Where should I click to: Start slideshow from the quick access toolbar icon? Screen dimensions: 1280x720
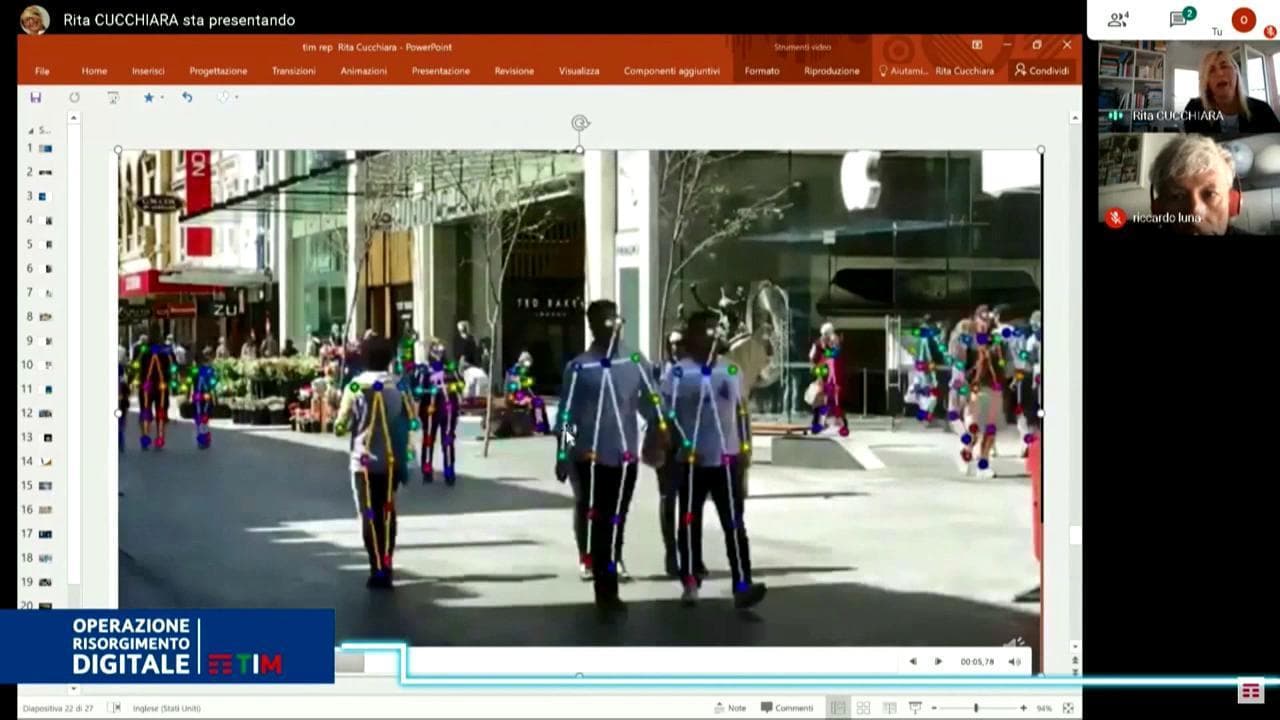113,98
